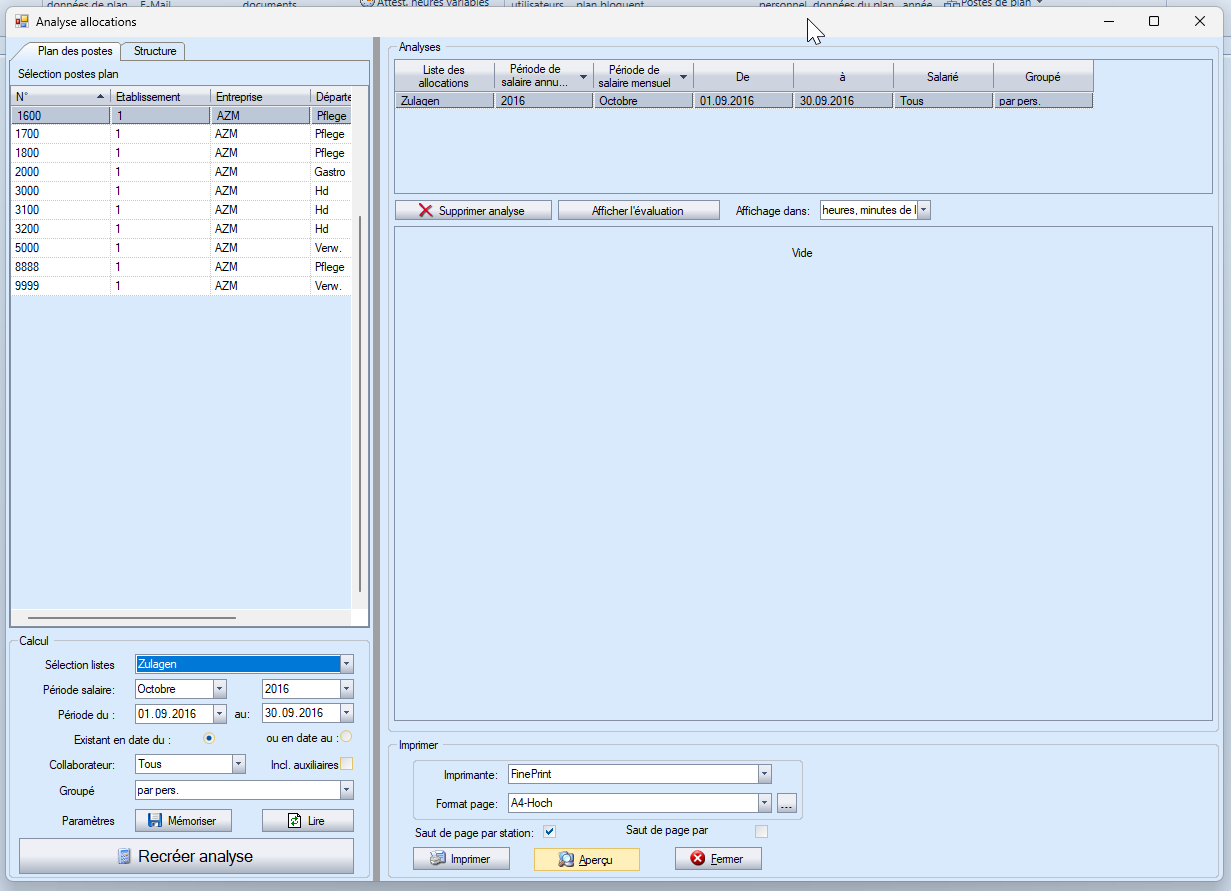The width and height of the screenshot is (1231, 891).
Task: Open the Sélection listes Zulagen dropdown
Action: tap(346, 664)
